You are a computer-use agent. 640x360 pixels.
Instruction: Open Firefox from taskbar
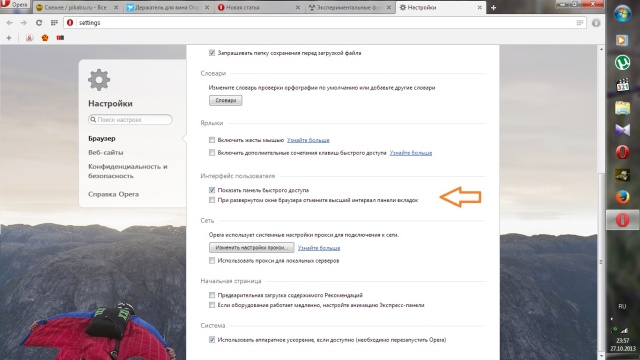point(622,198)
